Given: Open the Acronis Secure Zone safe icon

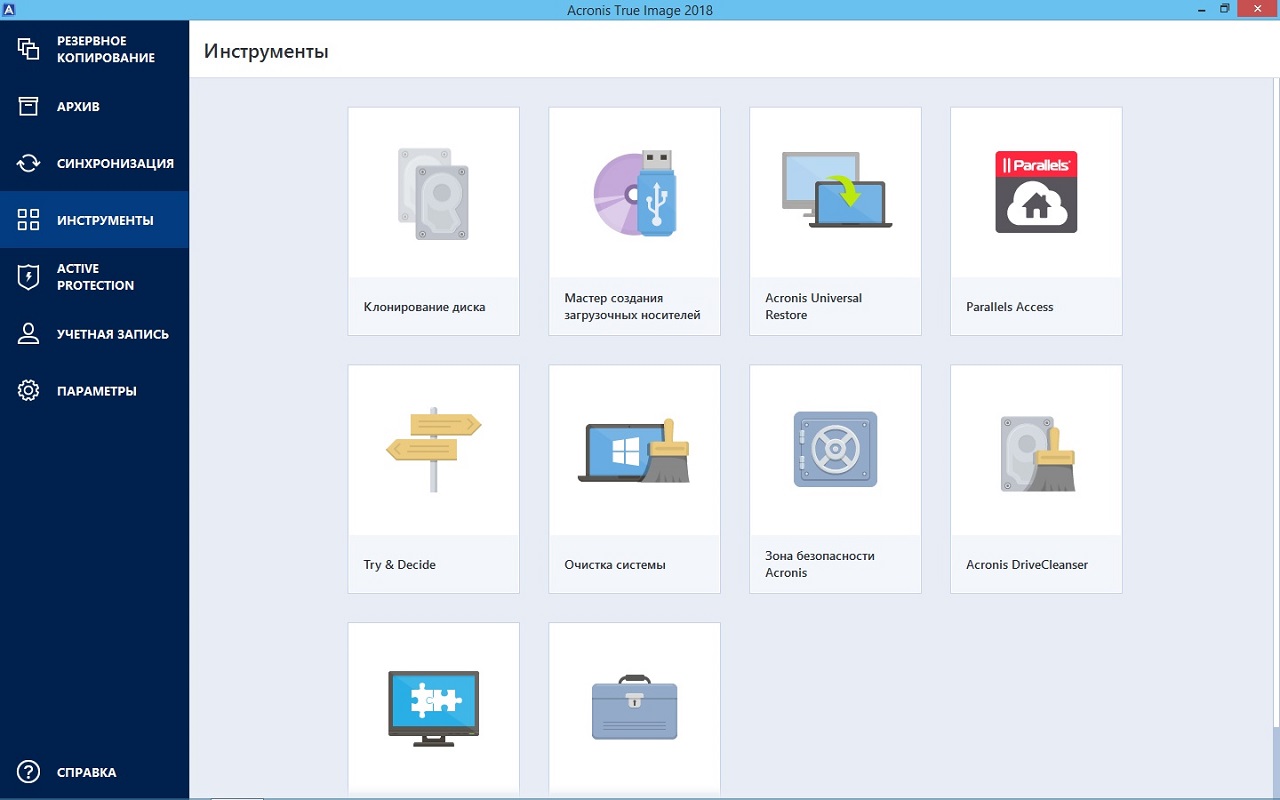Looking at the screenshot, I should (835, 450).
